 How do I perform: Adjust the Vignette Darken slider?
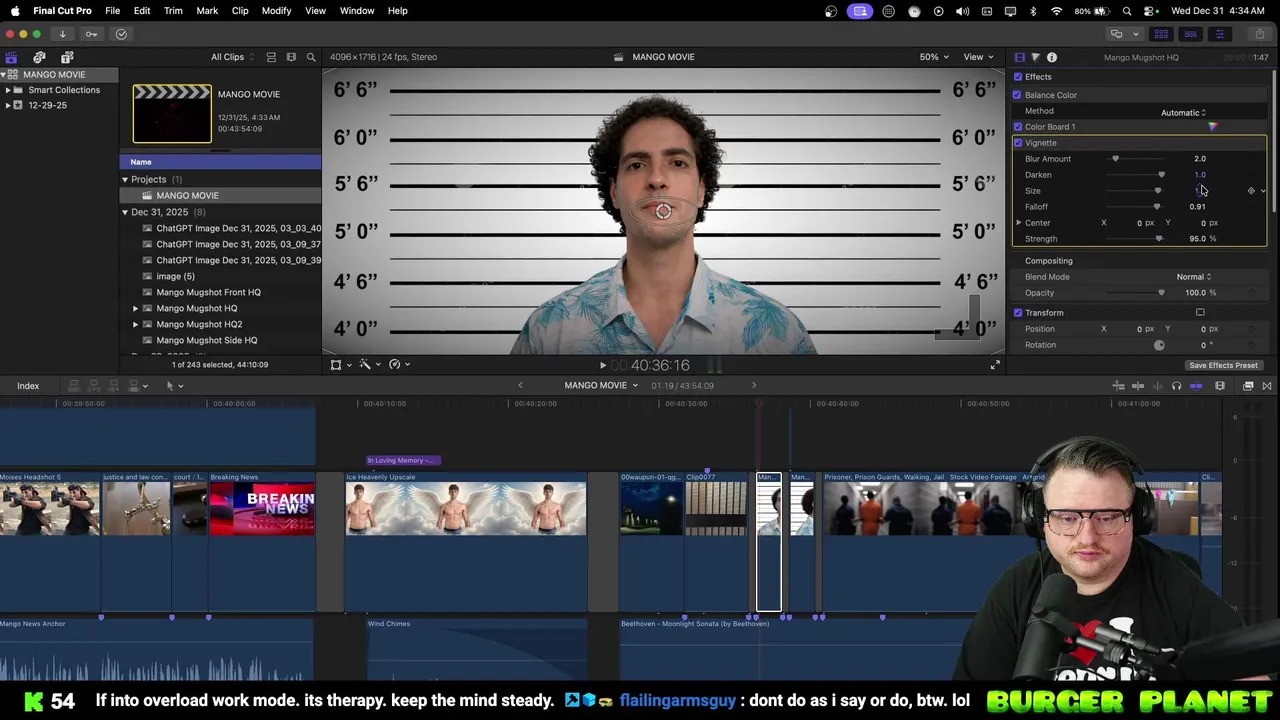click(1161, 175)
